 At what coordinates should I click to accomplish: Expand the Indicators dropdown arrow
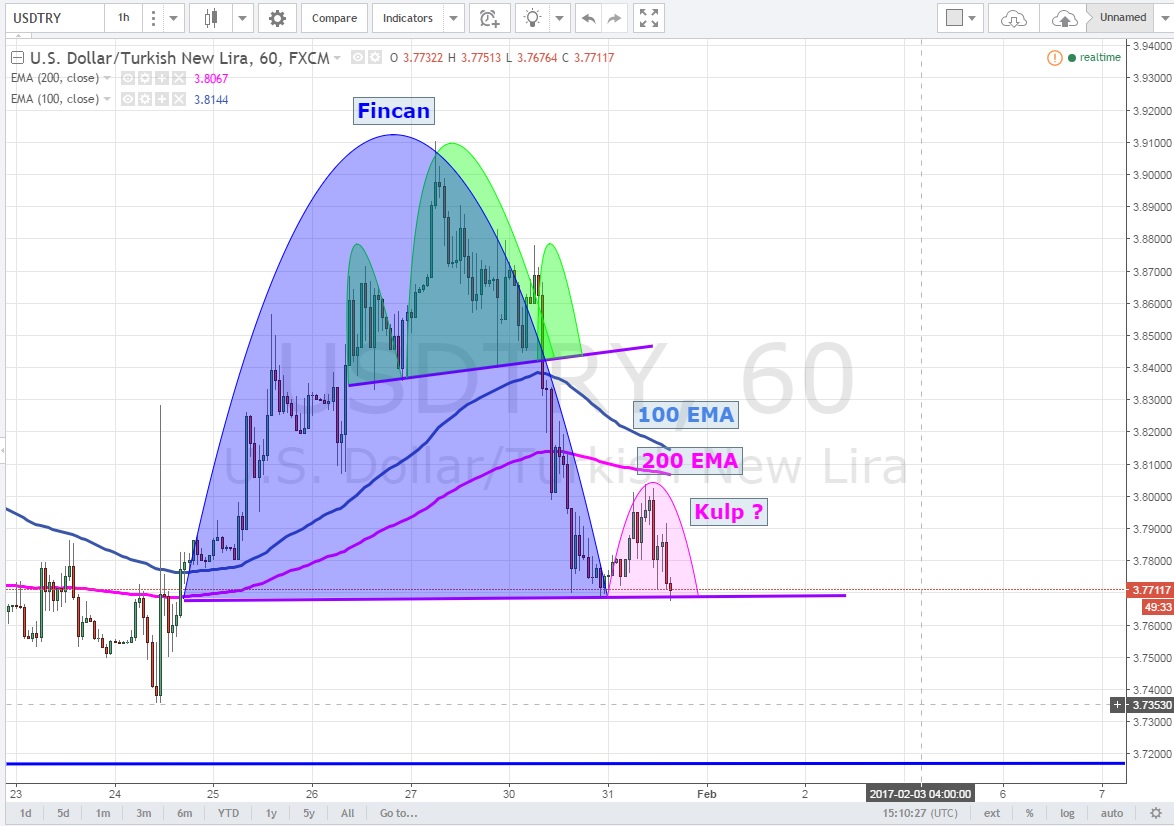[453, 18]
